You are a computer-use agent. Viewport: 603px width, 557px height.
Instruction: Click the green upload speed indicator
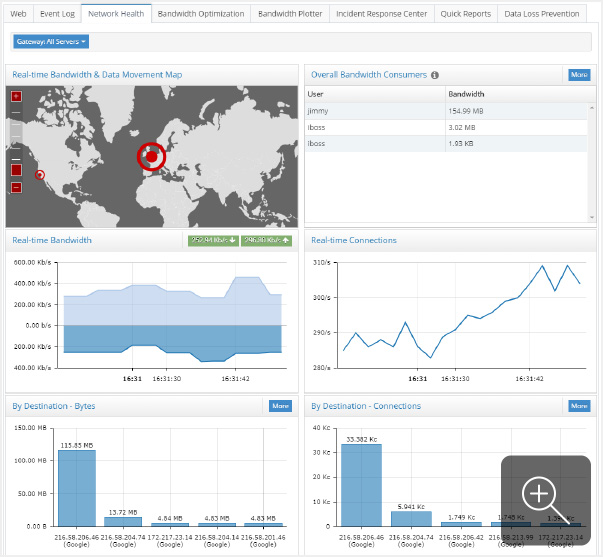[x=267, y=240]
